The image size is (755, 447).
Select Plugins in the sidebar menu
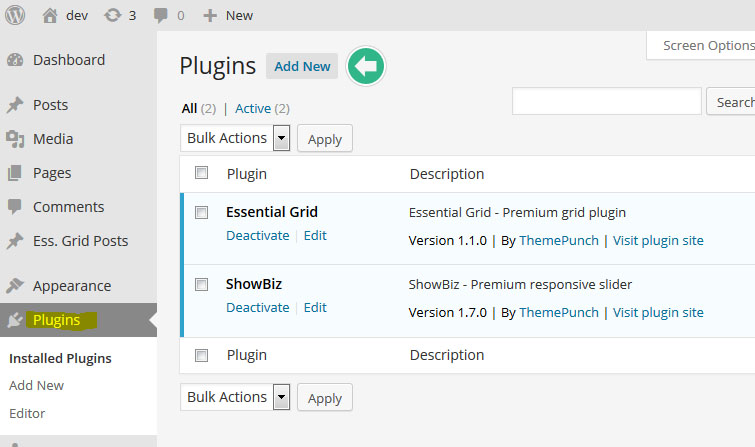[56, 320]
